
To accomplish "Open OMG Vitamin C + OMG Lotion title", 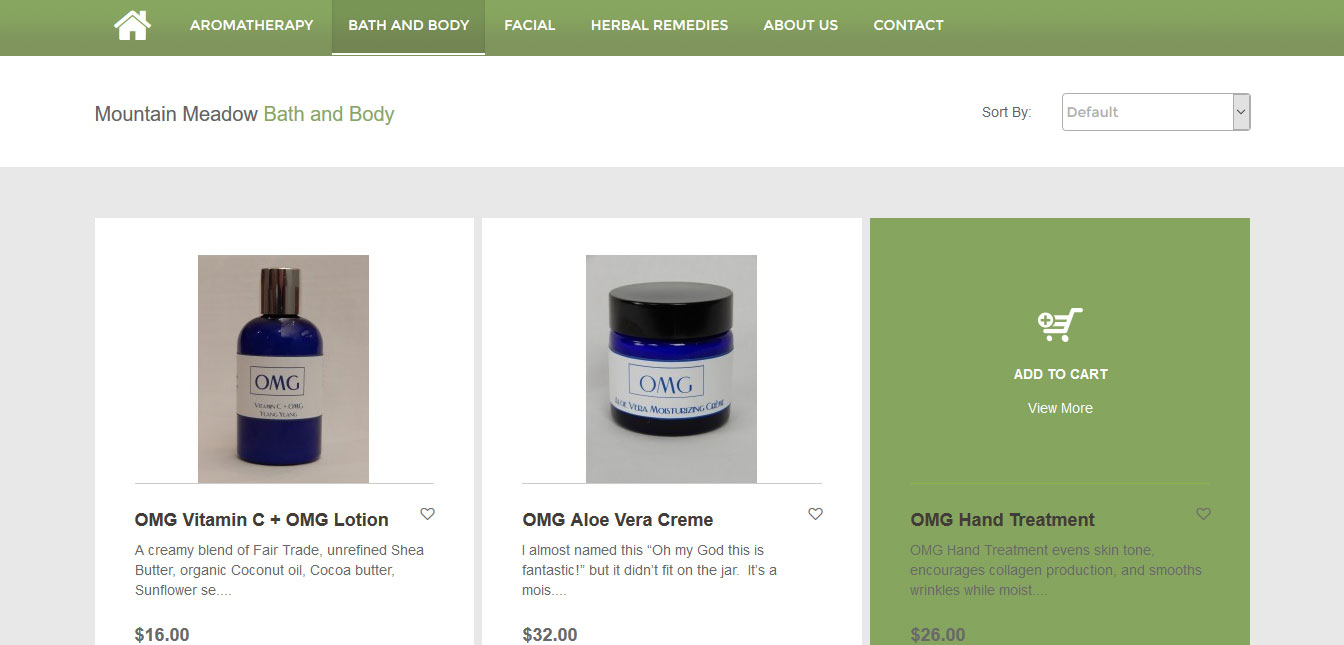I will pos(261,520).
